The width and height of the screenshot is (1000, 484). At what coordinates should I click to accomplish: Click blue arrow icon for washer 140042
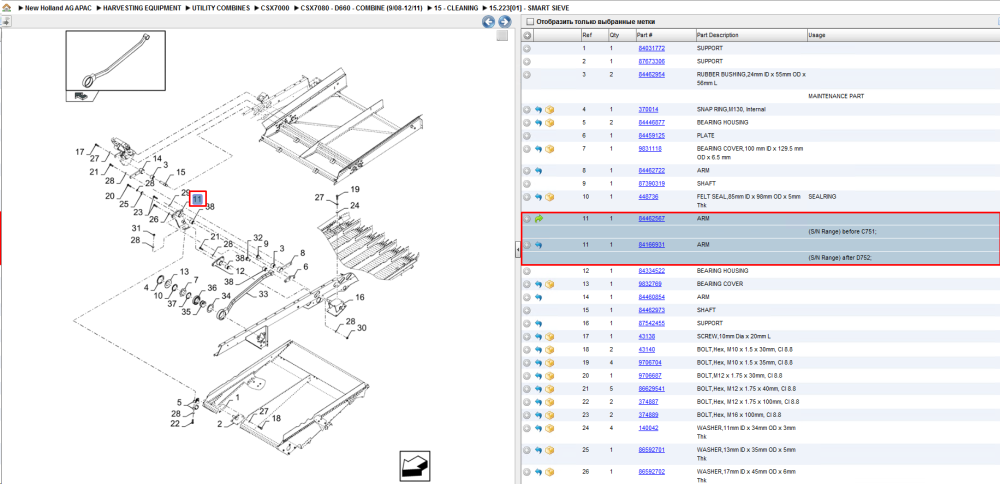pos(538,428)
